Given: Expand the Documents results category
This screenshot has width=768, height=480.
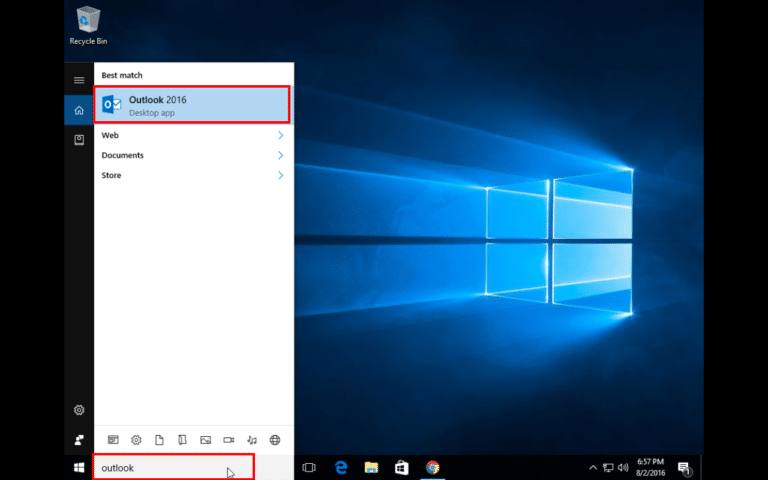Looking at the screenshot, I should [193, 155].
